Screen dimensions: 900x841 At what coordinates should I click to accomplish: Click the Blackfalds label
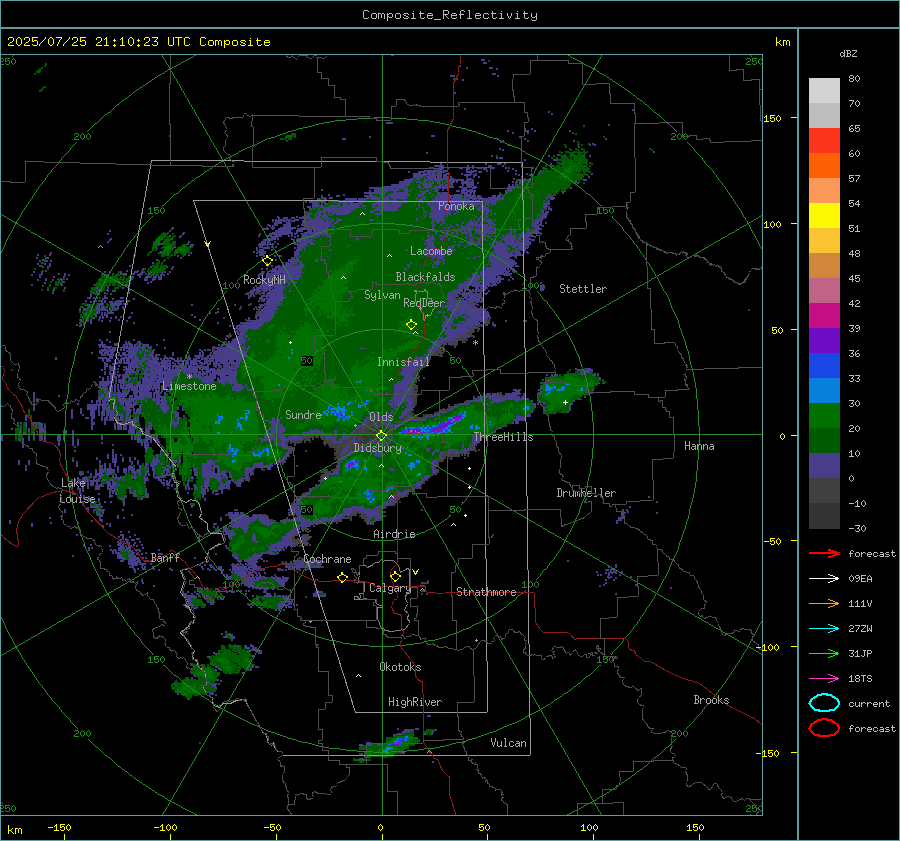coord(425,277)
